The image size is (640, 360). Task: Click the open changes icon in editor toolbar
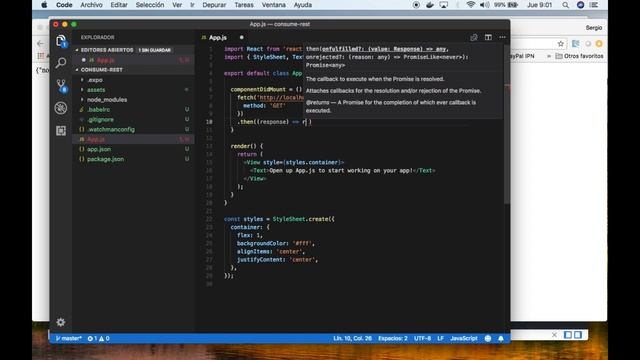pyautogui.click(x=473, y=37)
